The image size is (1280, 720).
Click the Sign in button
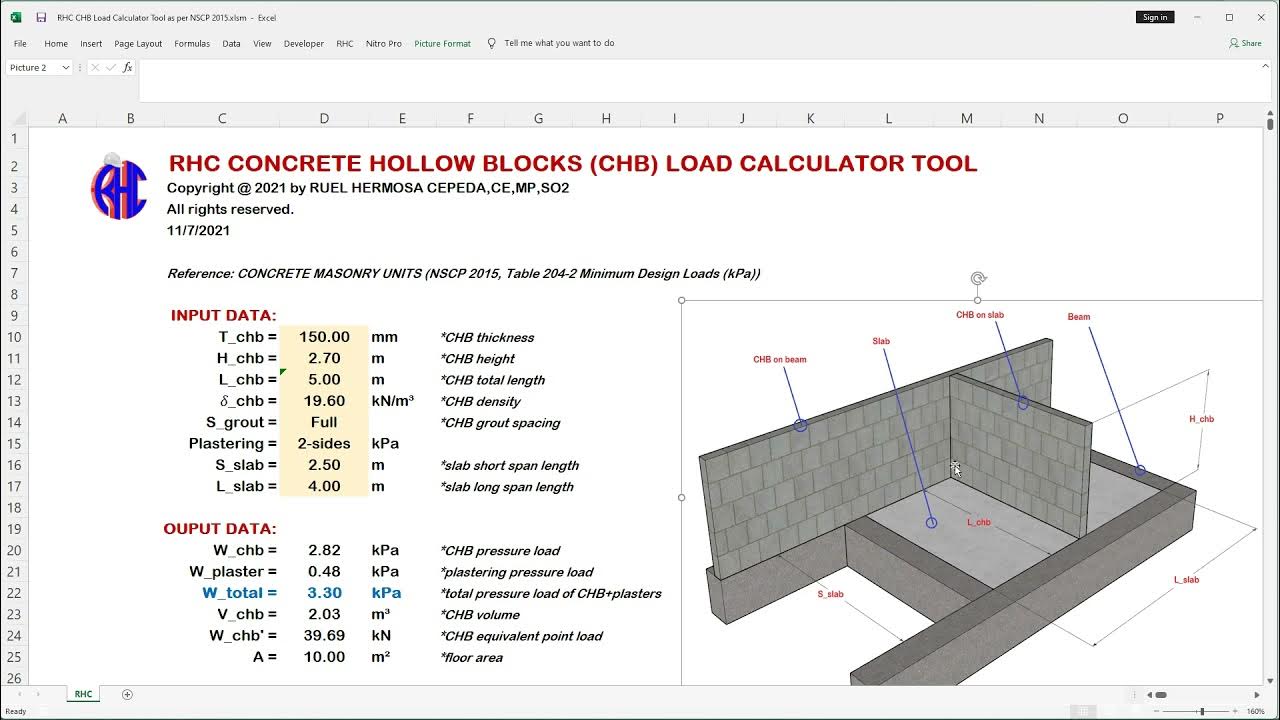pyautogui.click(x=1155, y=17)
